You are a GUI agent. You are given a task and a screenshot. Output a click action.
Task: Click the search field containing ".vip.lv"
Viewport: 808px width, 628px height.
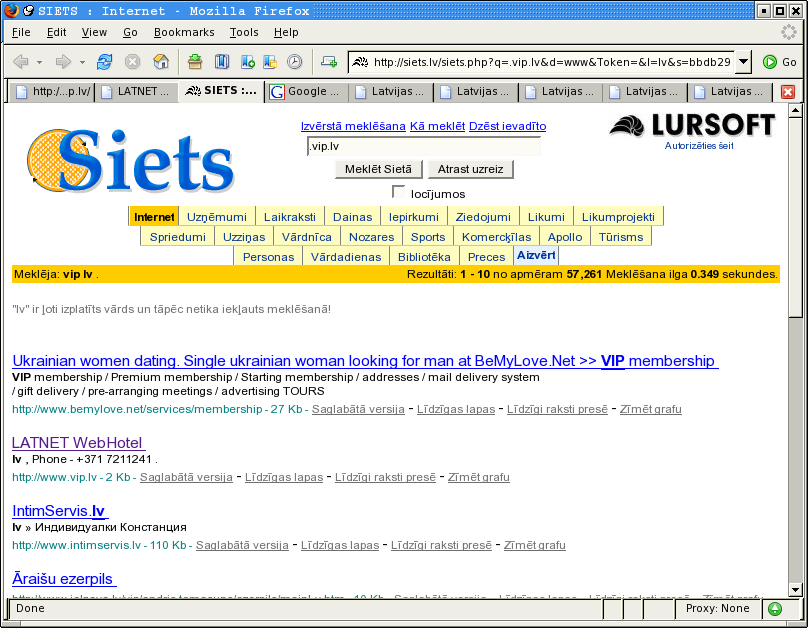point(423,147)
